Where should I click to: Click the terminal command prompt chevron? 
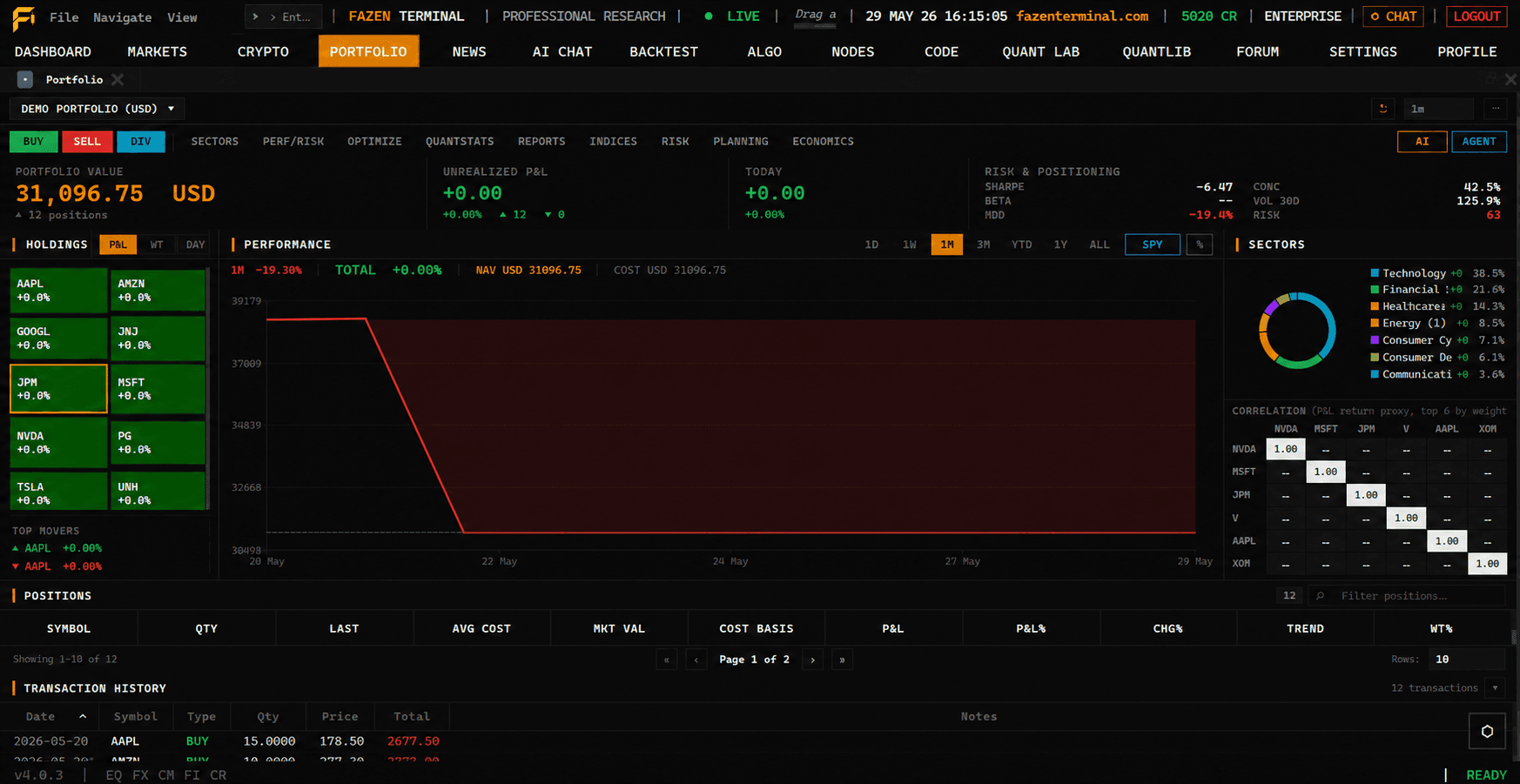click(x=255, y=17)
